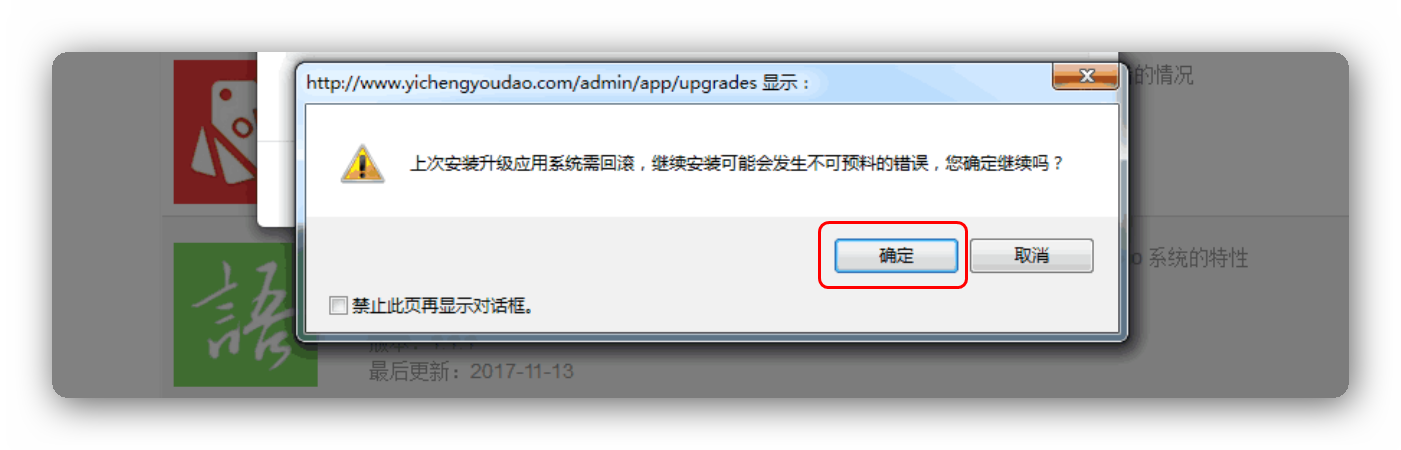The height and width of the screenshot is (450, 1401).
Task: Click the 禁止此页再显示对话框 label text
Action: (x=441, y=306)
